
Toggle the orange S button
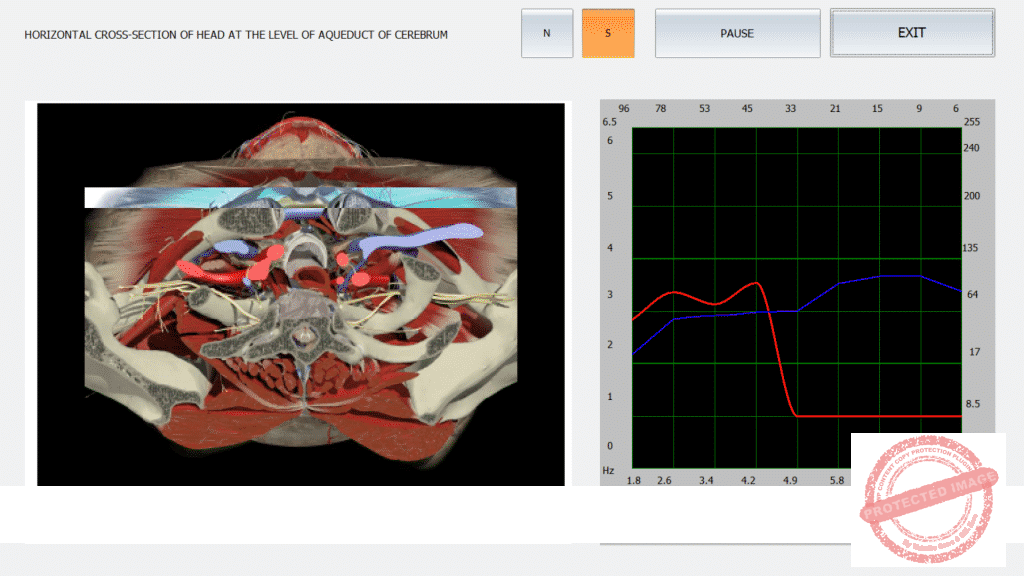coord(608,33)
